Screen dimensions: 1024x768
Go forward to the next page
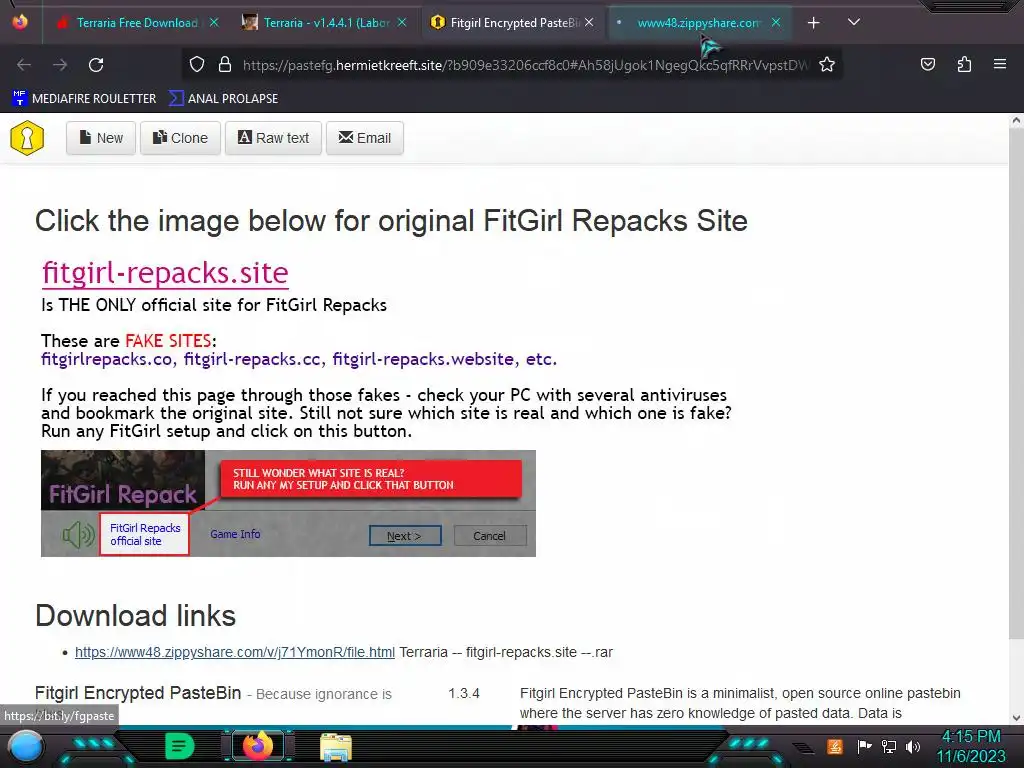click(60, 65)
